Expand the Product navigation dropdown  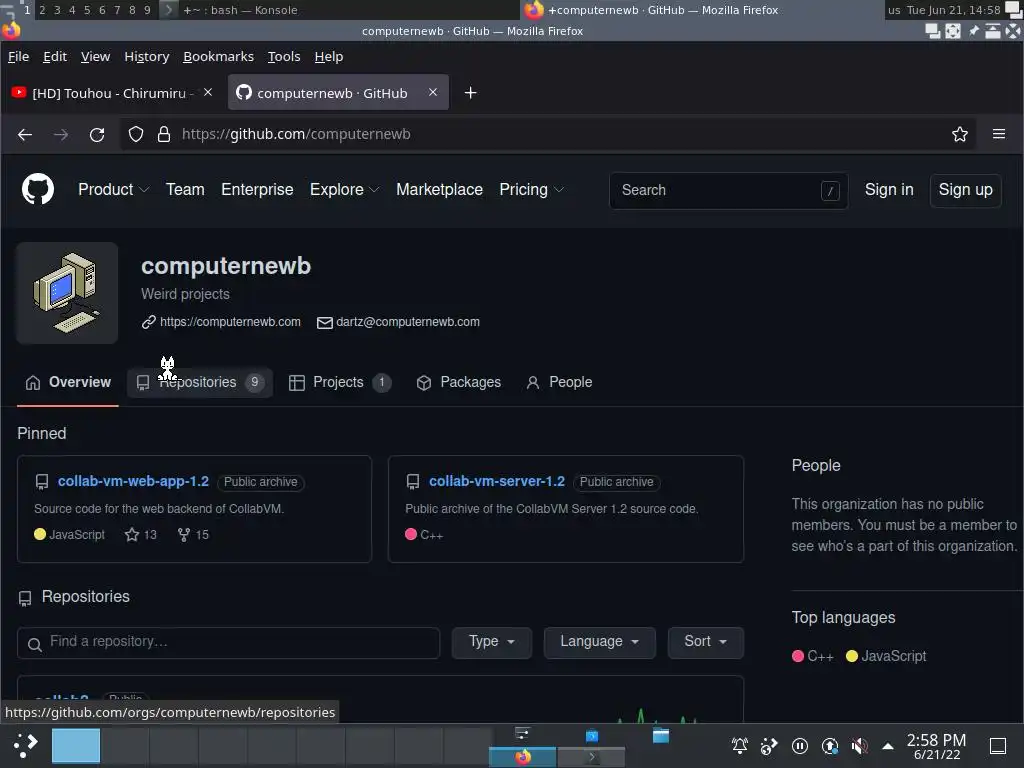click(x=114, y=189)
